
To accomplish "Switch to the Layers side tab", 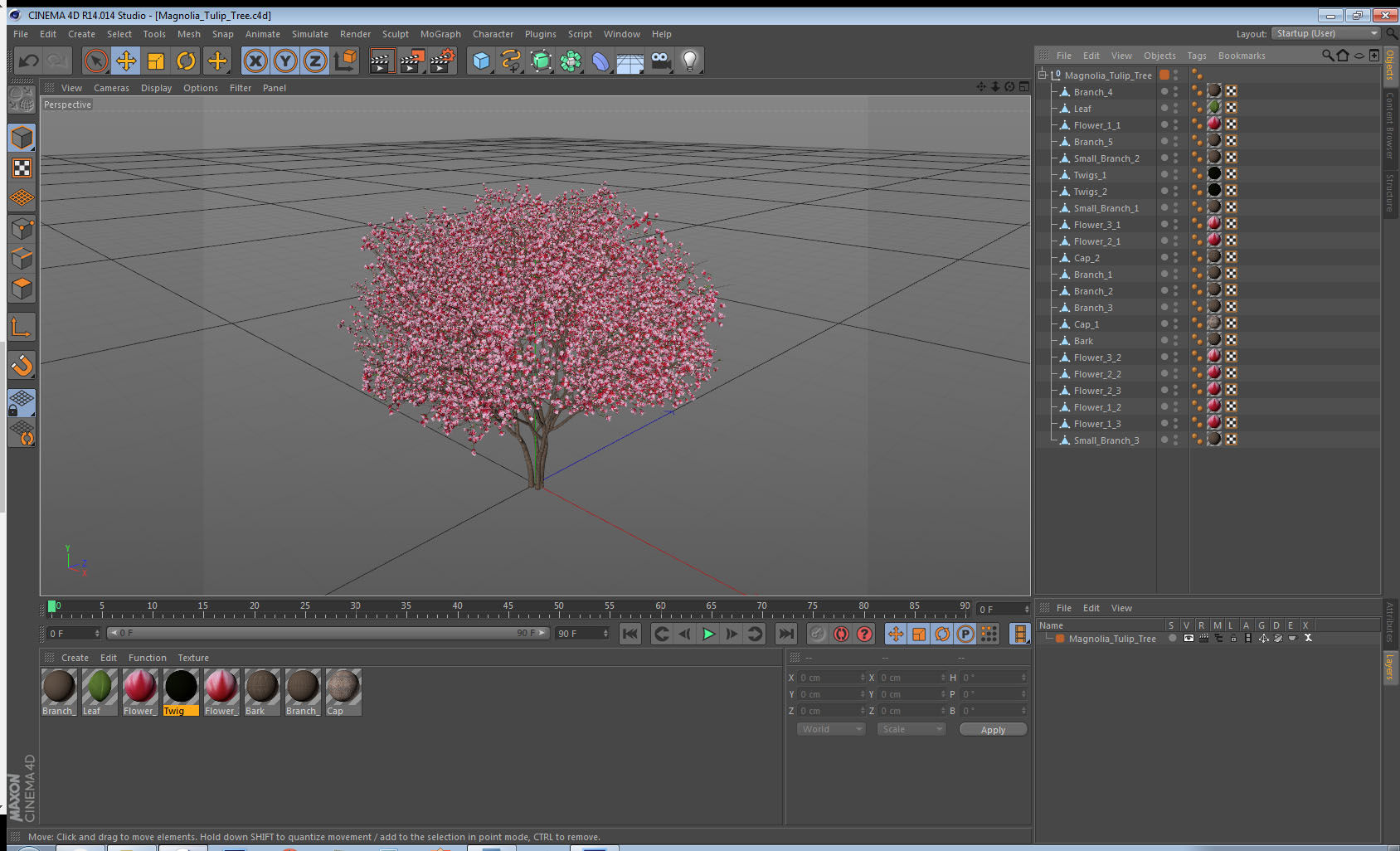I will pyautogui.click(x=1390, y=666).
